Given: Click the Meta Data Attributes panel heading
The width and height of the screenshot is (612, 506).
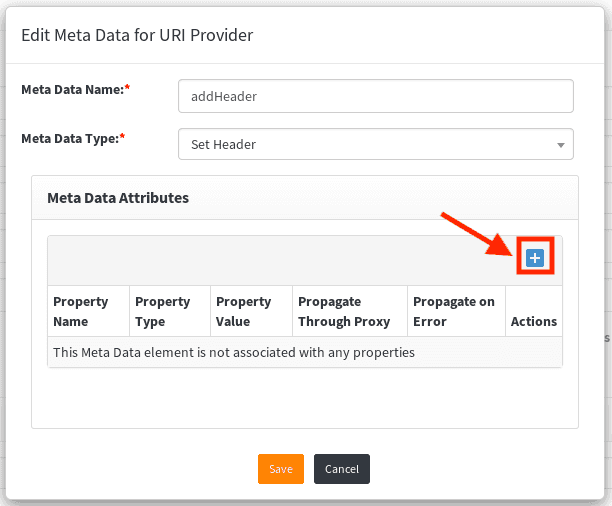Looking at the screenshot, I should [x=118, y=198].
